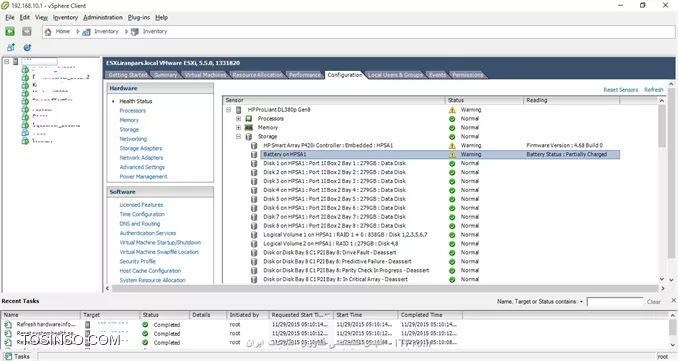
Task: Click the warning icon on the HP ProLiant row
Action: click(x=452, y=110)
